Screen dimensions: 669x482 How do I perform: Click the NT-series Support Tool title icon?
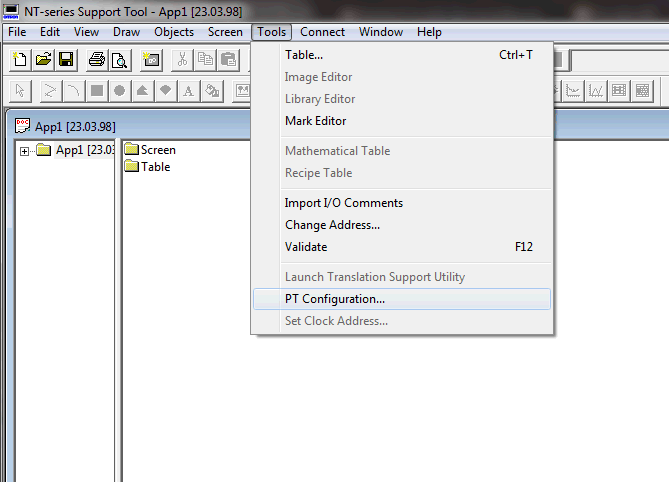[x=11, y=12]
